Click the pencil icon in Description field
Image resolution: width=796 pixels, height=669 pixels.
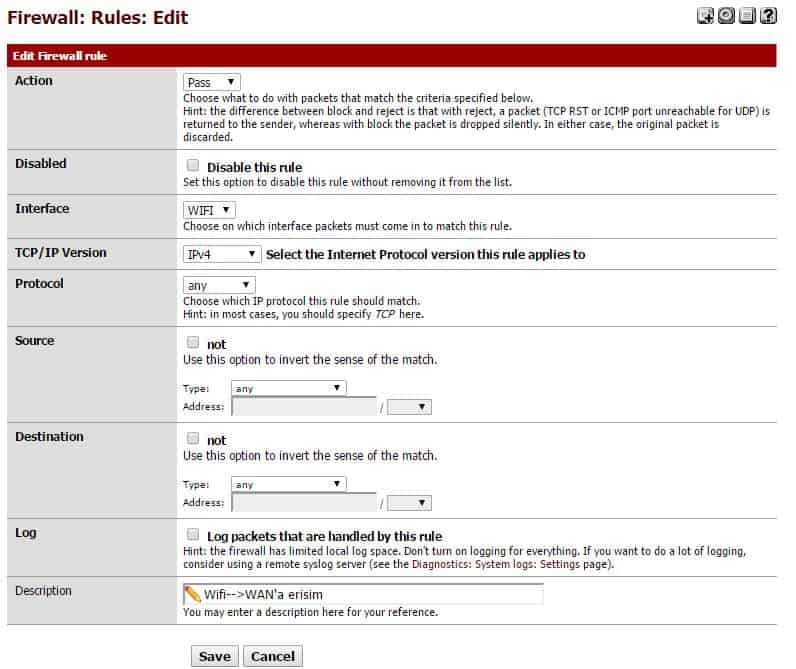pyautogui.click(x=193, y=594)
